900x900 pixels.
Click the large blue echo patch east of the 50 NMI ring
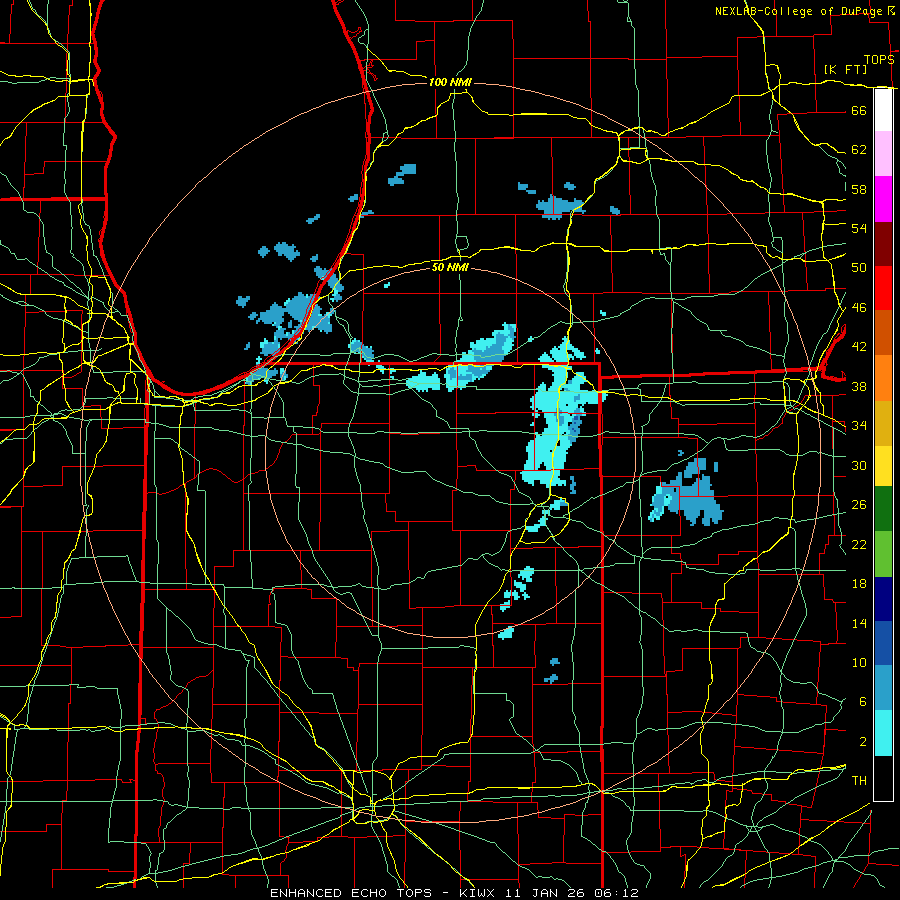click(689, 496)
